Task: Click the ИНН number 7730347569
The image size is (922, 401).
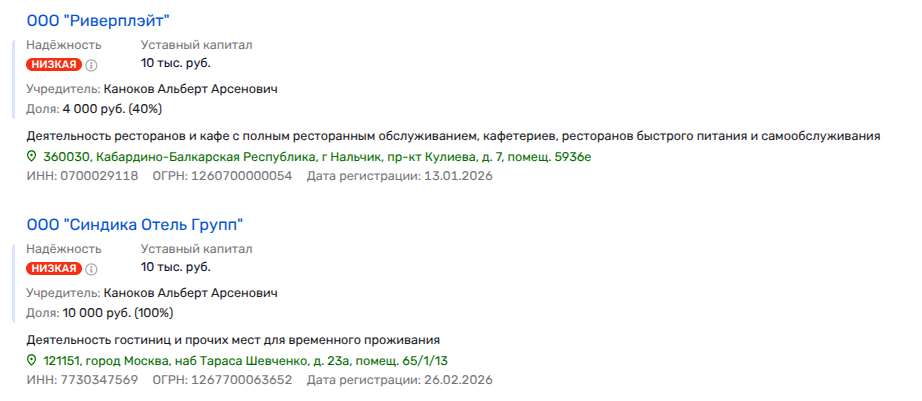Action: [97, 380]
